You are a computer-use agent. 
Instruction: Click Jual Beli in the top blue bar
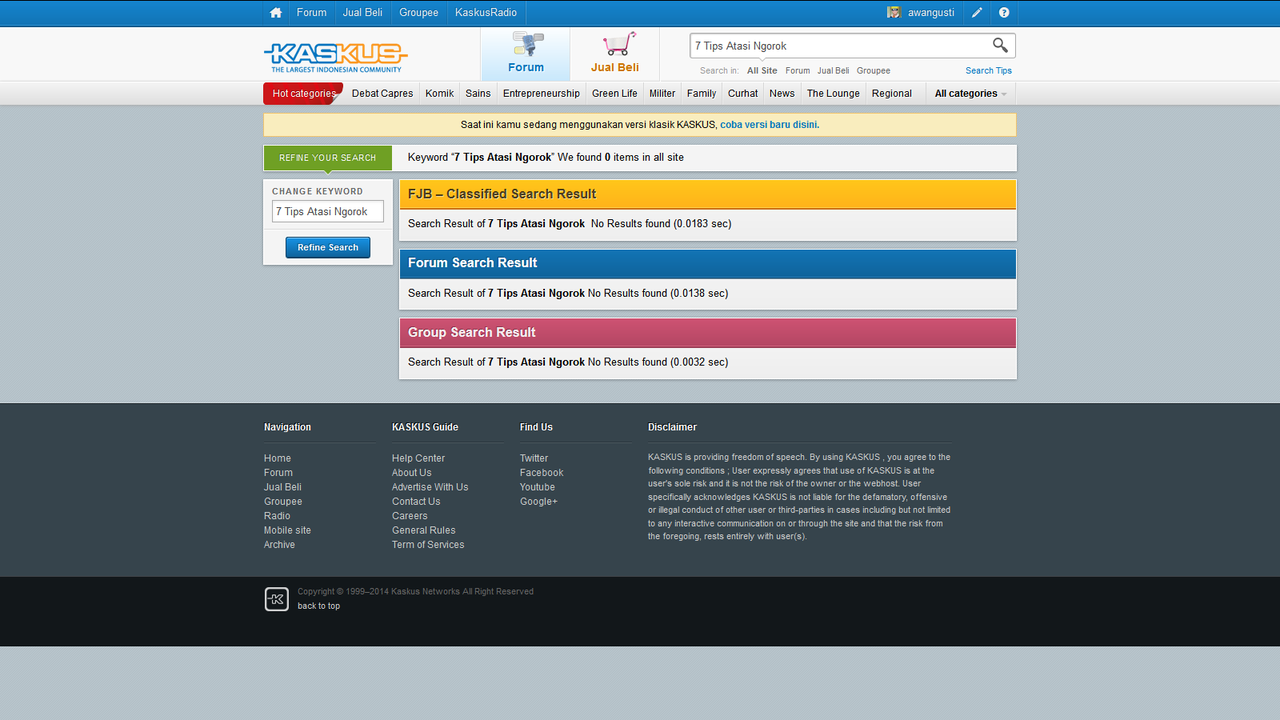363,13
